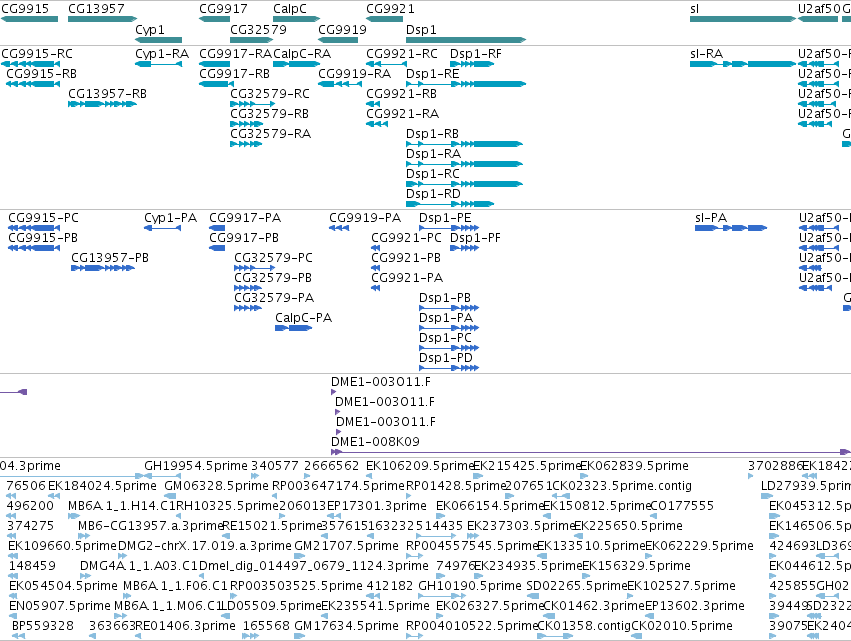Open transcript CG9915-RC
The image size is (851, 641).
(29, 64)
